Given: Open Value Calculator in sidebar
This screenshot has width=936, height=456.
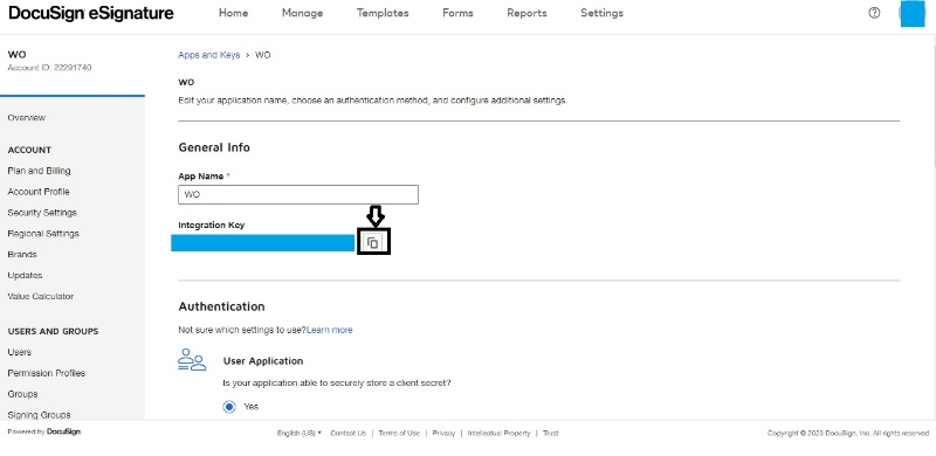Looking at the screenshot, I should [41, 296].
